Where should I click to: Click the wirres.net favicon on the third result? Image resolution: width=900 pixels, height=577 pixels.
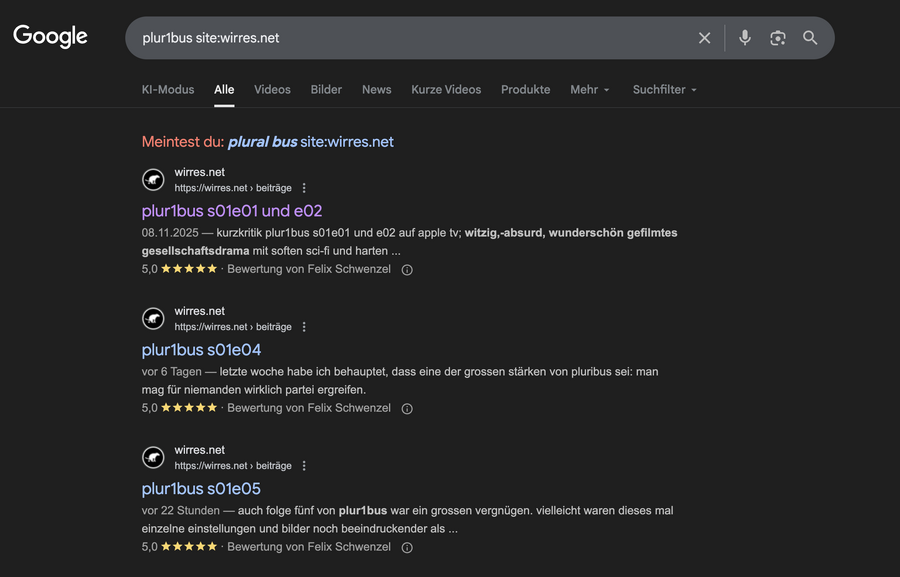[153, 457]
